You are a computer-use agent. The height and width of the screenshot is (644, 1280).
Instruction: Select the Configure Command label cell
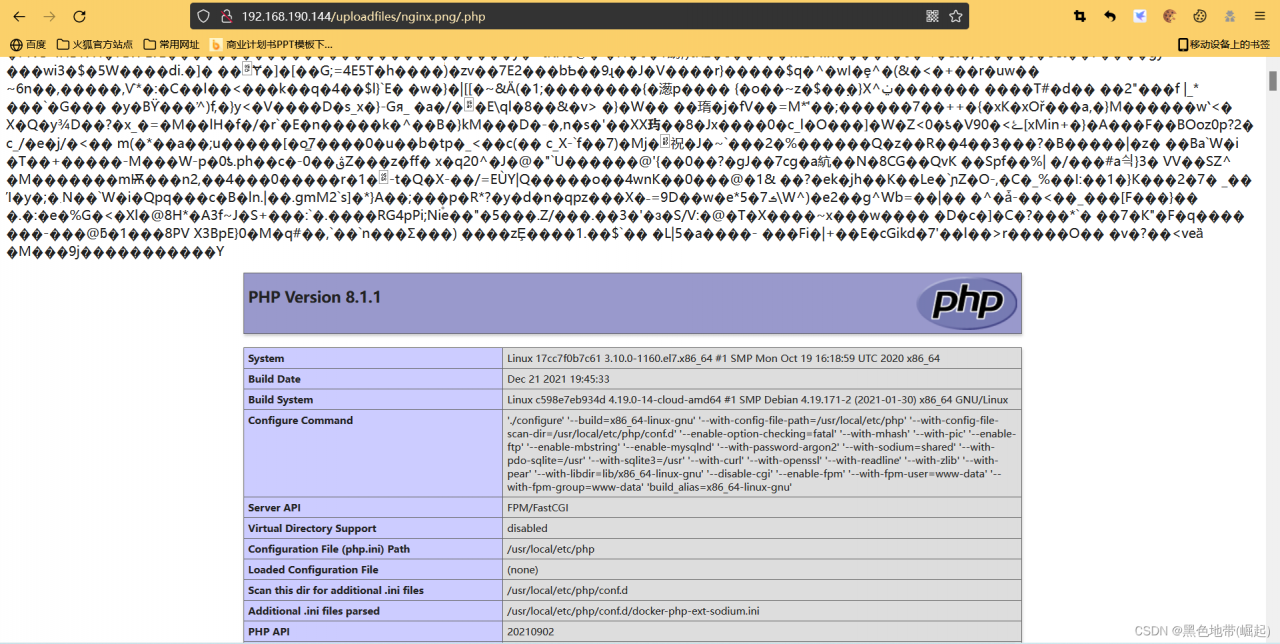coord(373,454)
